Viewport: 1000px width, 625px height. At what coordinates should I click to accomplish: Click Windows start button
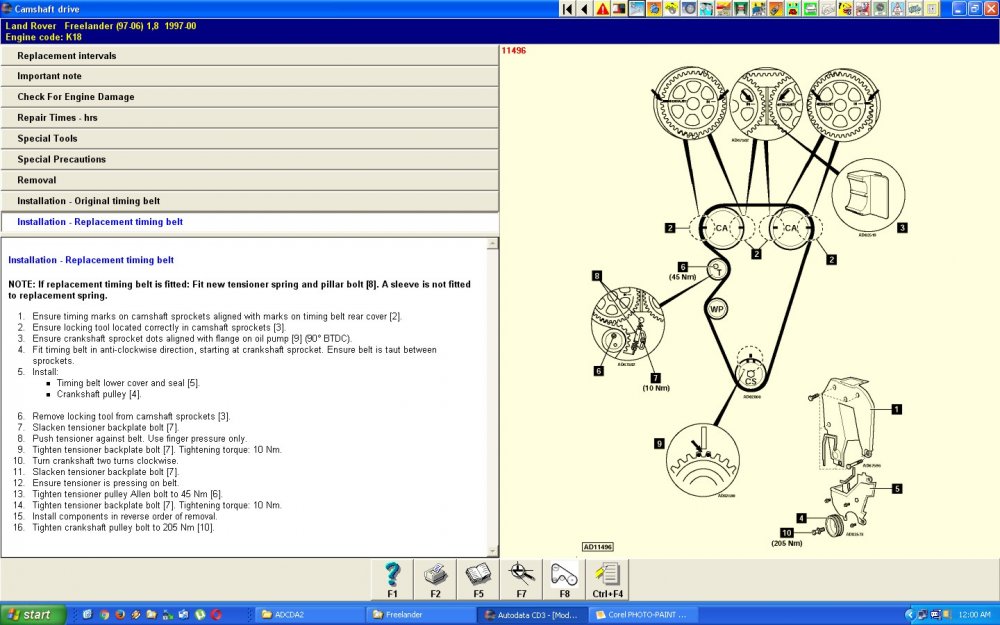[x=33, y=614]
